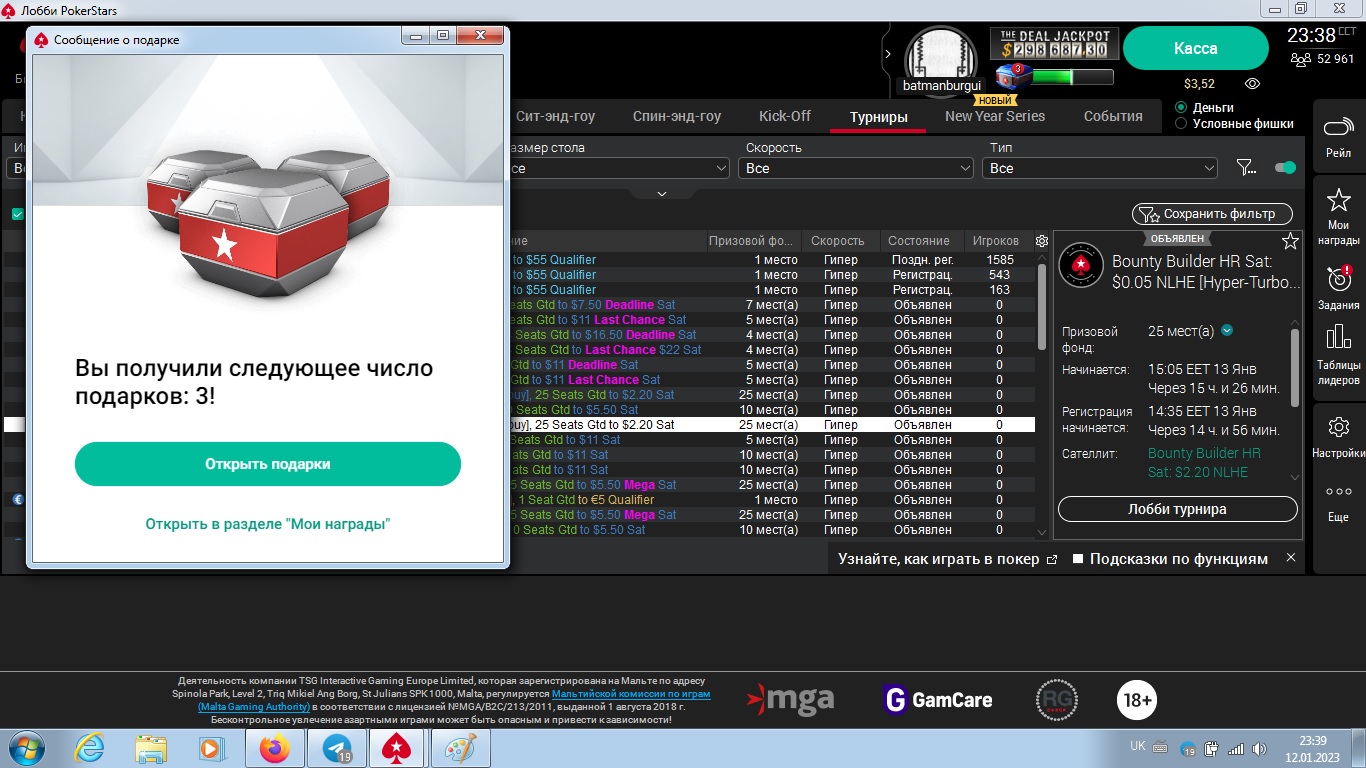Click the green rewards progress bar
Screen dimensions: 1366x768
[x=1072, y=77]
